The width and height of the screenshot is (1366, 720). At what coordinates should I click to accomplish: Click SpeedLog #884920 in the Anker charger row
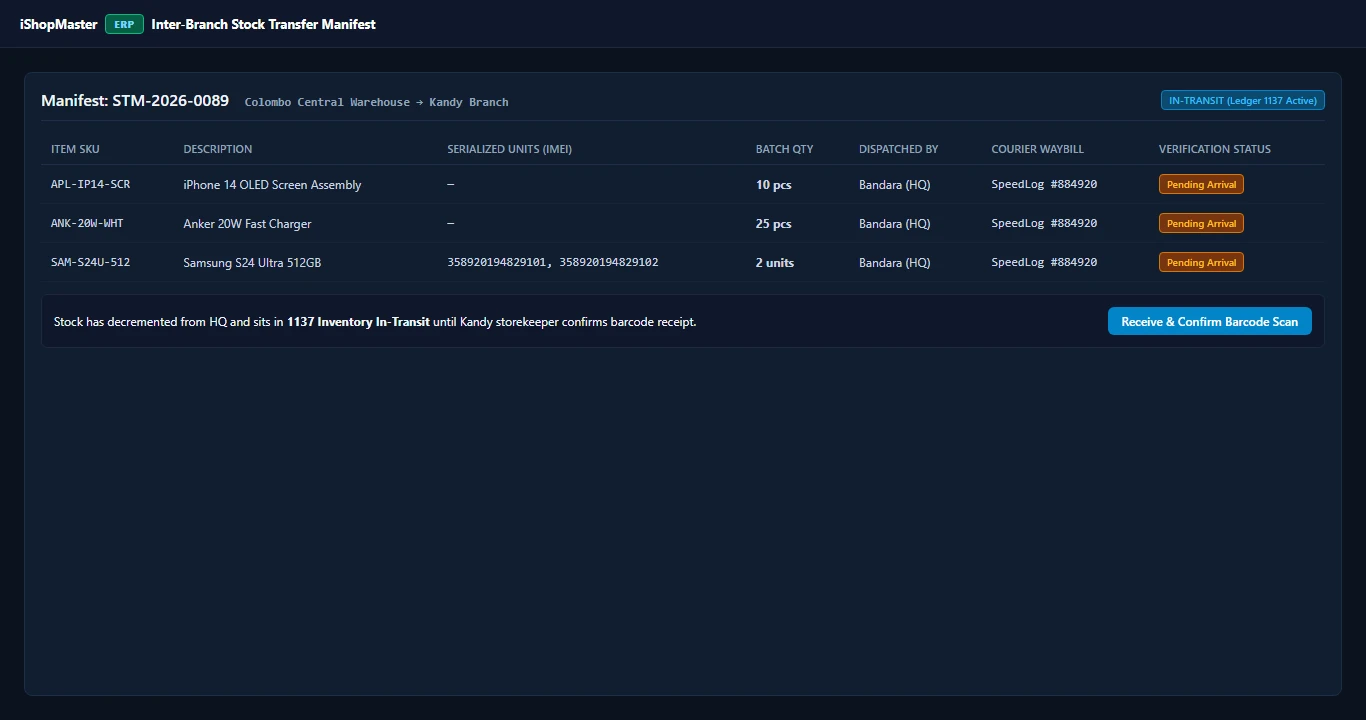[x=1045, y=223]
